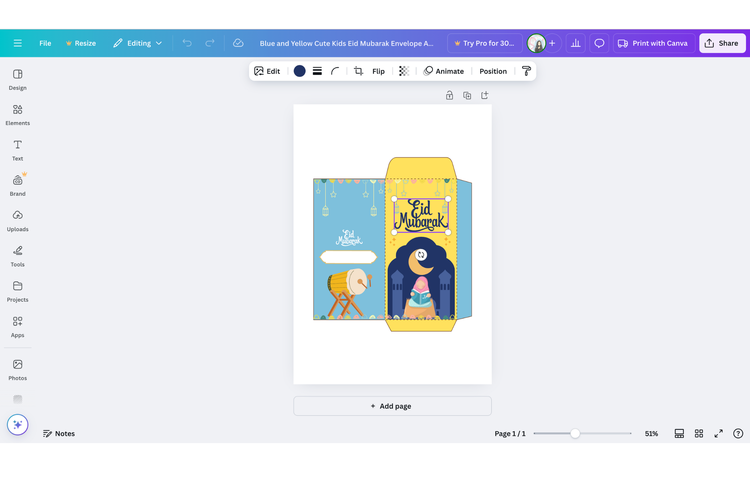Open the Elements panel in sidebar
This screenshot has width=750, height=500.
(17, 115)
